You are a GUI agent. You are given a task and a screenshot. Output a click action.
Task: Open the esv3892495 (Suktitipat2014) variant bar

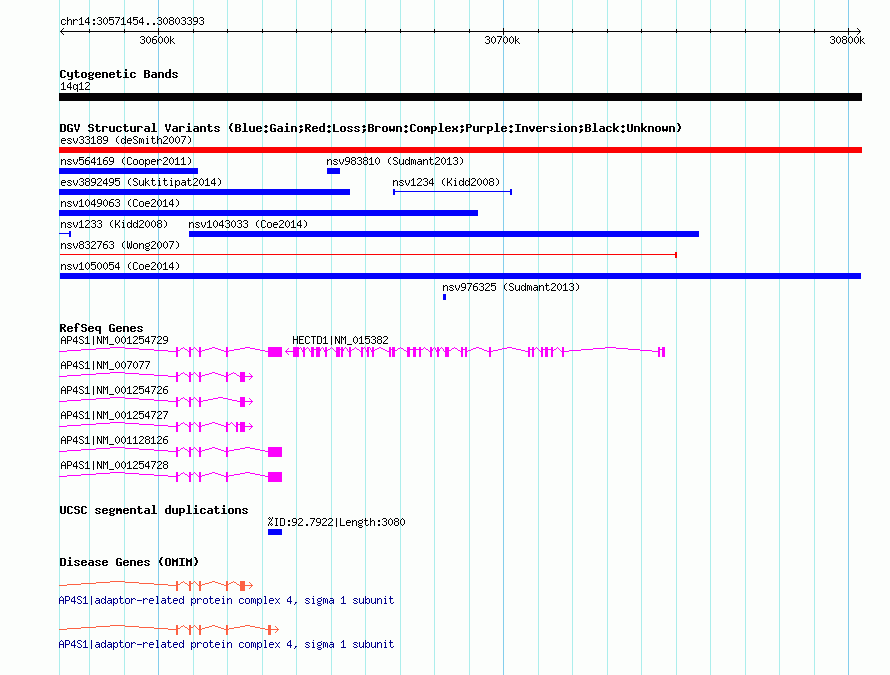[x=204, y=192]
